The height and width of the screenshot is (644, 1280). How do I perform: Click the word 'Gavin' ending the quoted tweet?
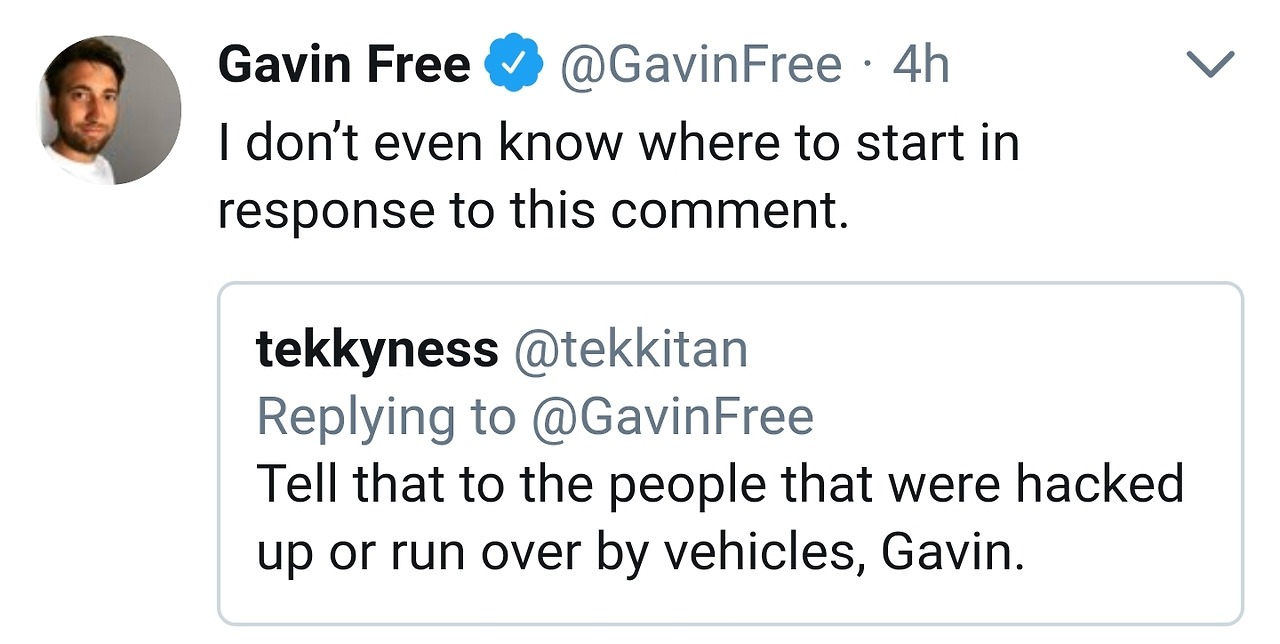click(951, 553)
